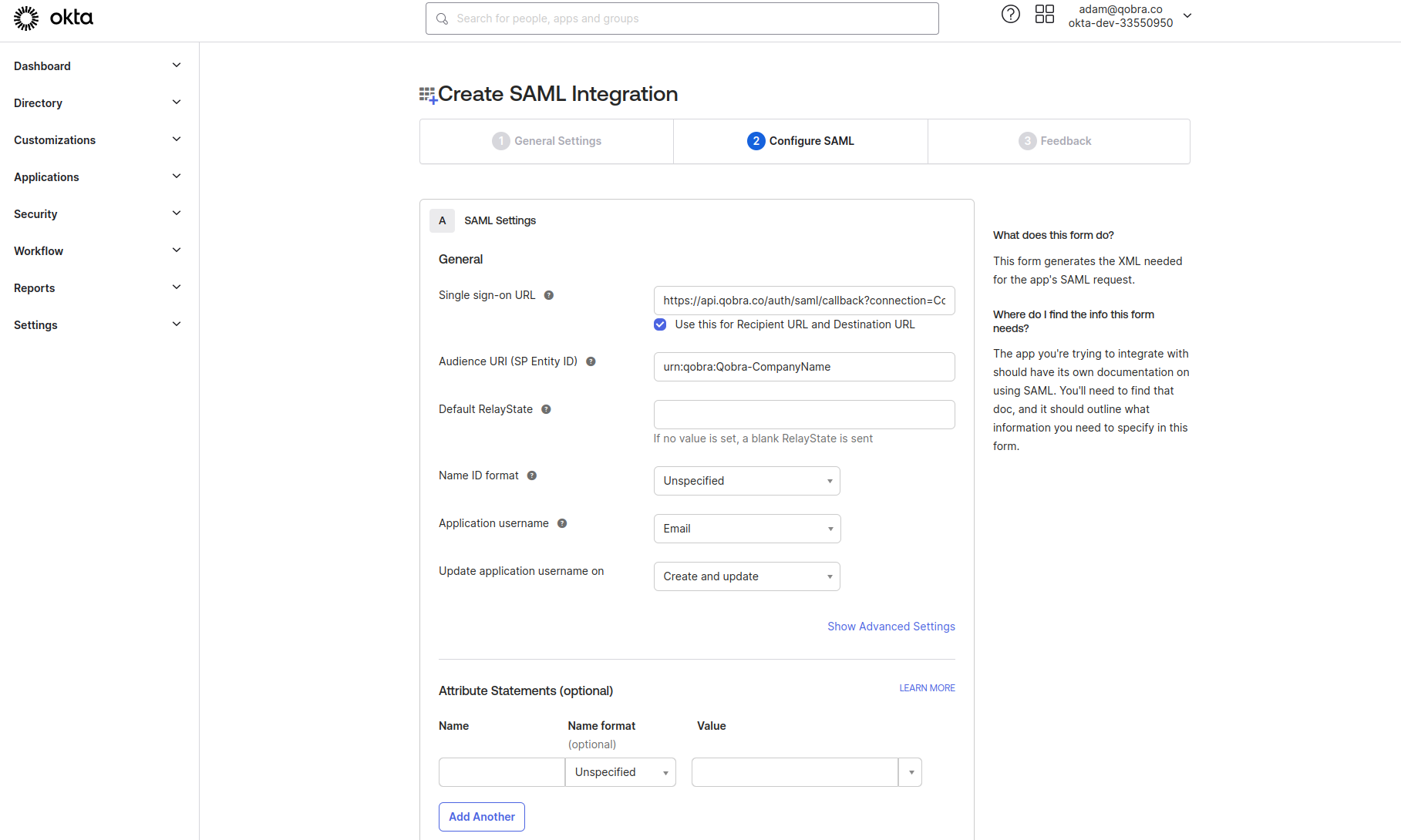Click help icon next to Single sign-on URL
Screen dimensions: 1401x840
[549, 295]
